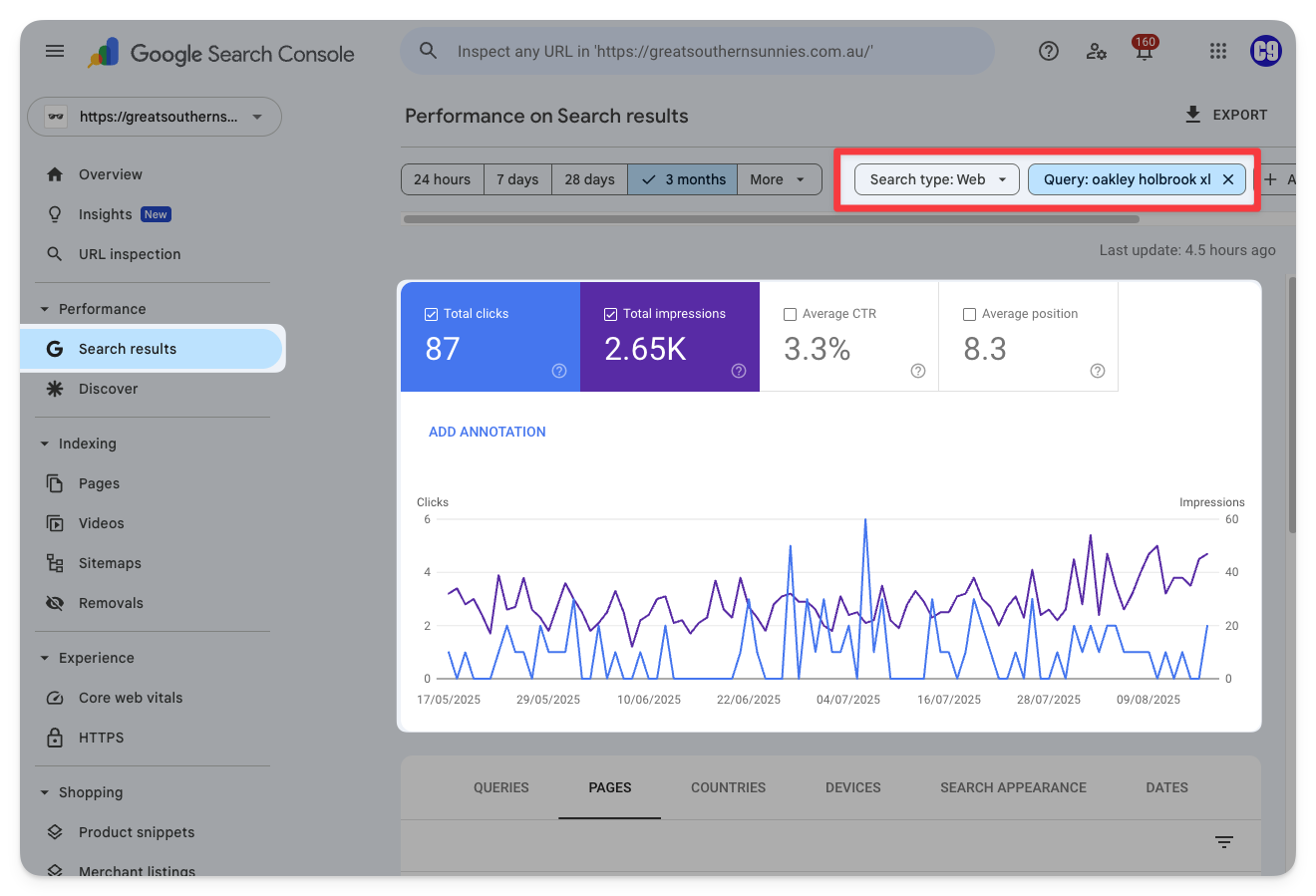Viewport: 1316px width, 896px height.
Task: Click the Export button
Action: point(1225,115)
